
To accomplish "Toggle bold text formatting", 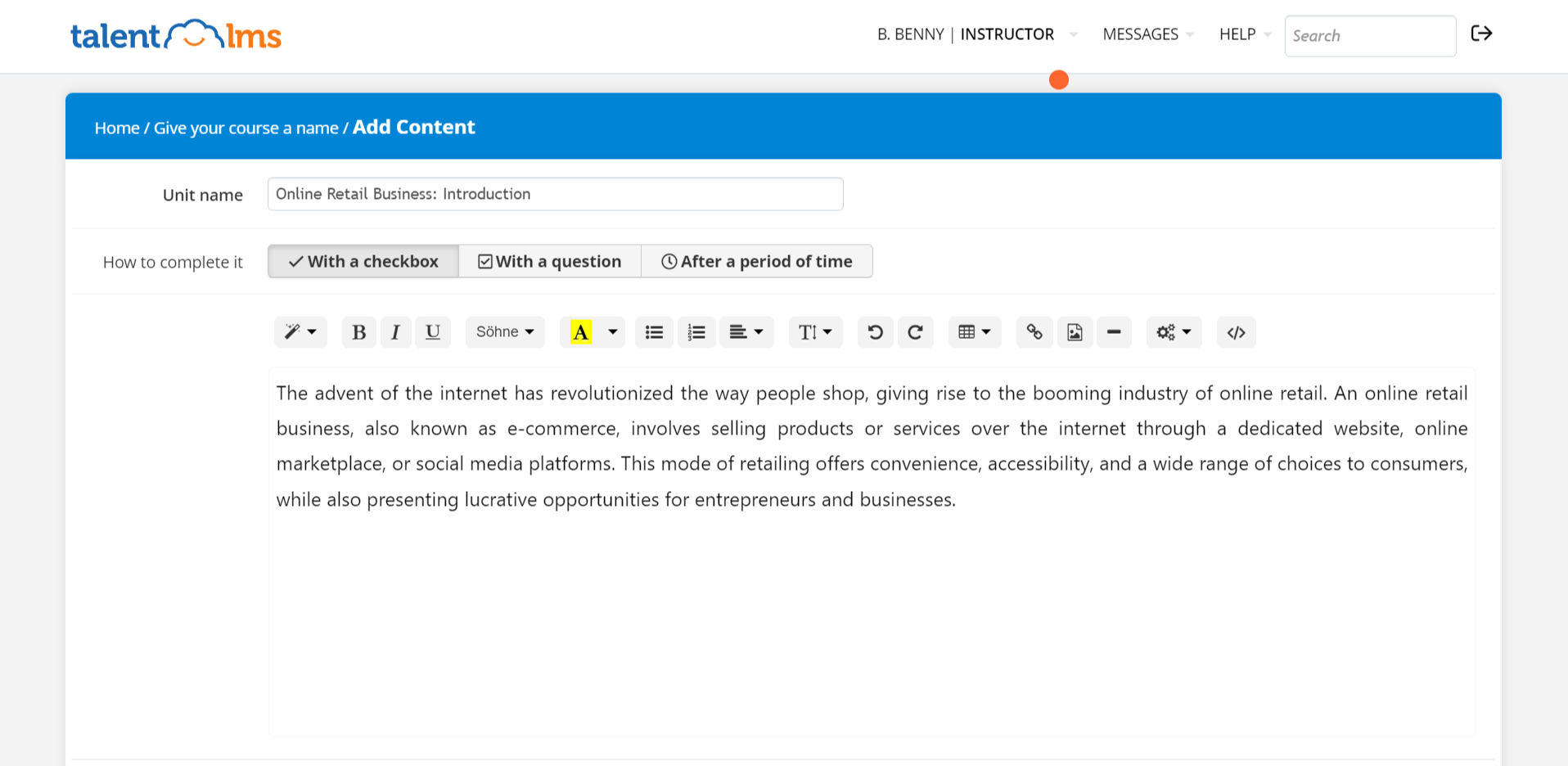I will tap(358, 332).
